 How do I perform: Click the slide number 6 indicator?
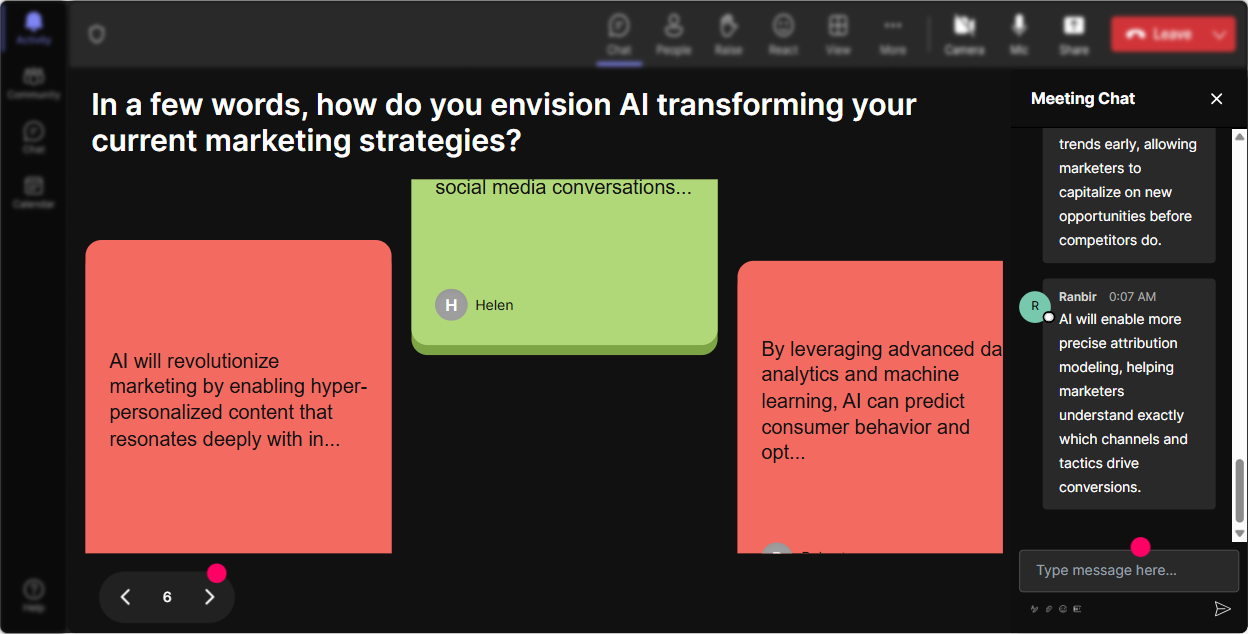point(167,597)
